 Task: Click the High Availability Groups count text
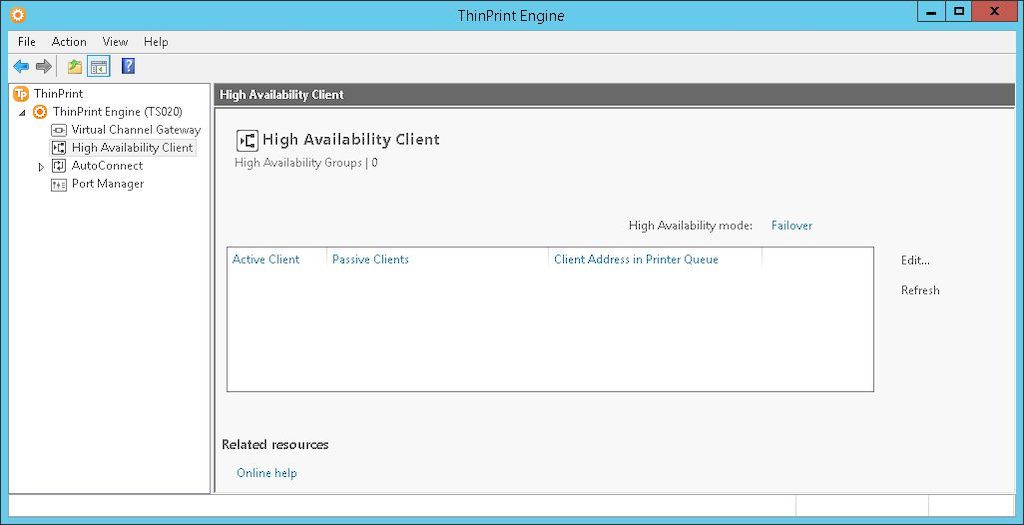click(x=306, y=163)
